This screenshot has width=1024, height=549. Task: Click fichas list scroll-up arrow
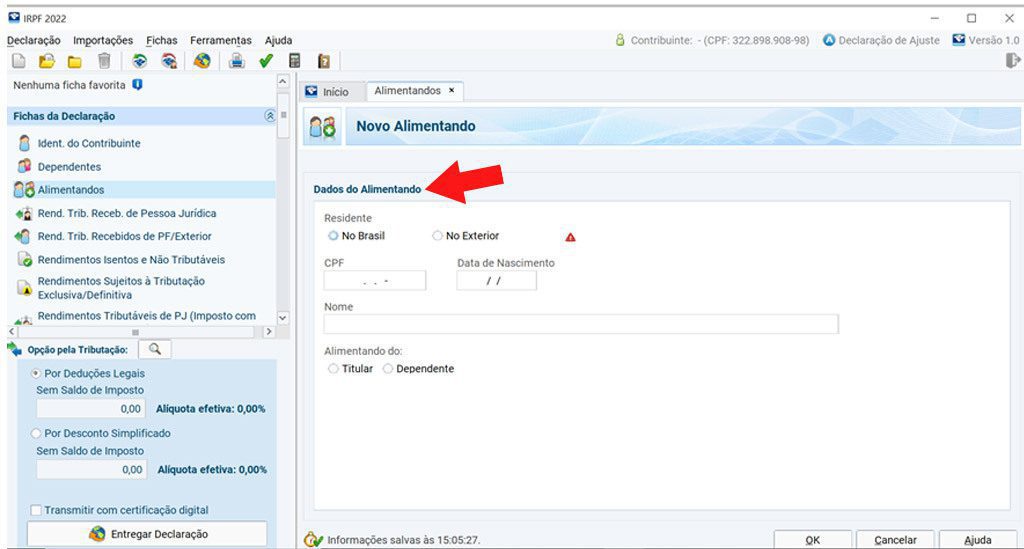[x=283, y=82]
